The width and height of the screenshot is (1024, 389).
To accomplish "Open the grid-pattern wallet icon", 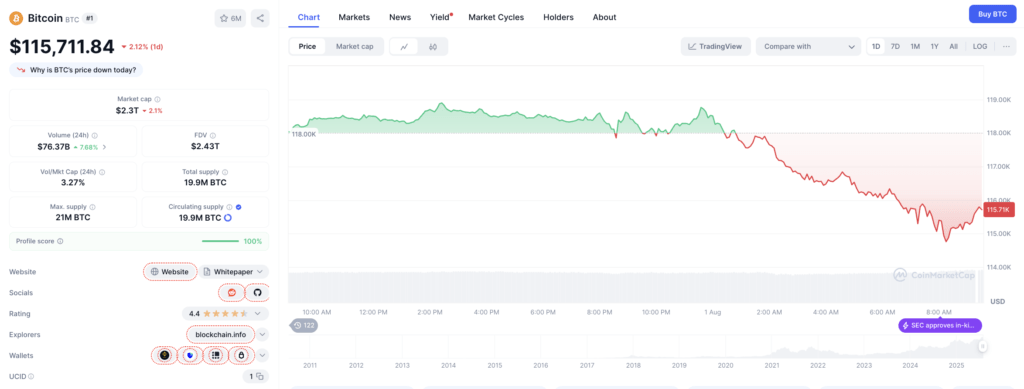I will (x=216, y=355).
